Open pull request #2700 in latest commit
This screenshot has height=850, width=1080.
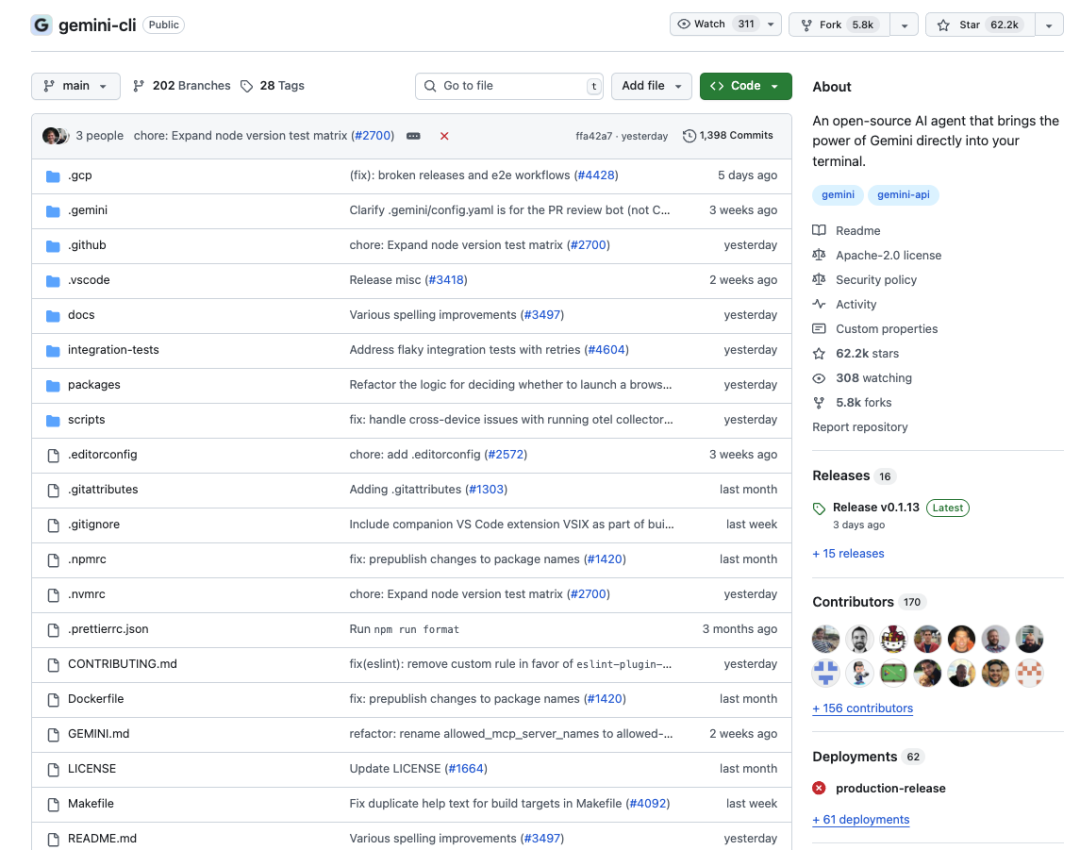click(373, 136)
